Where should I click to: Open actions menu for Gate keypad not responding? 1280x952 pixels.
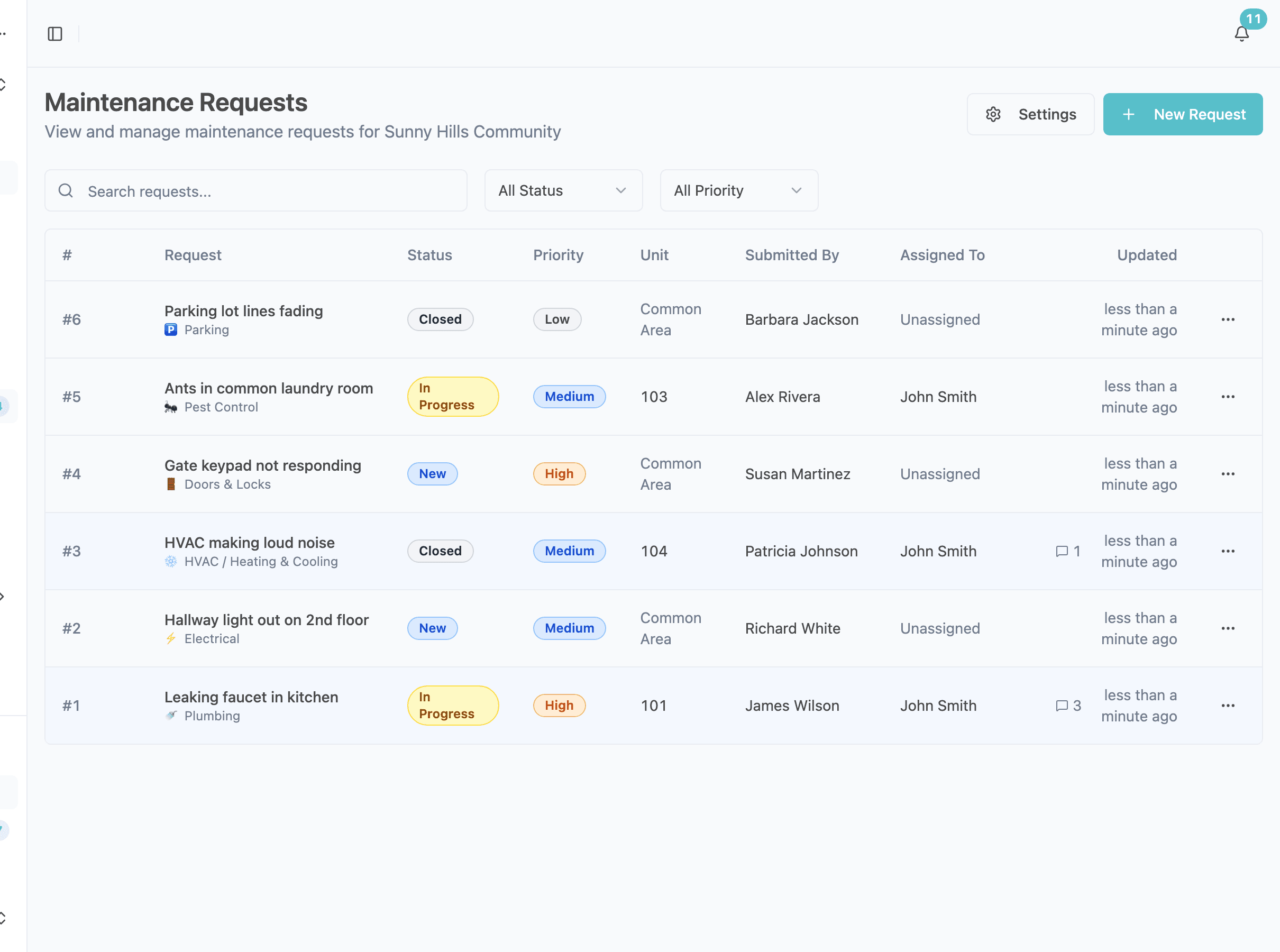point(1228,474)
